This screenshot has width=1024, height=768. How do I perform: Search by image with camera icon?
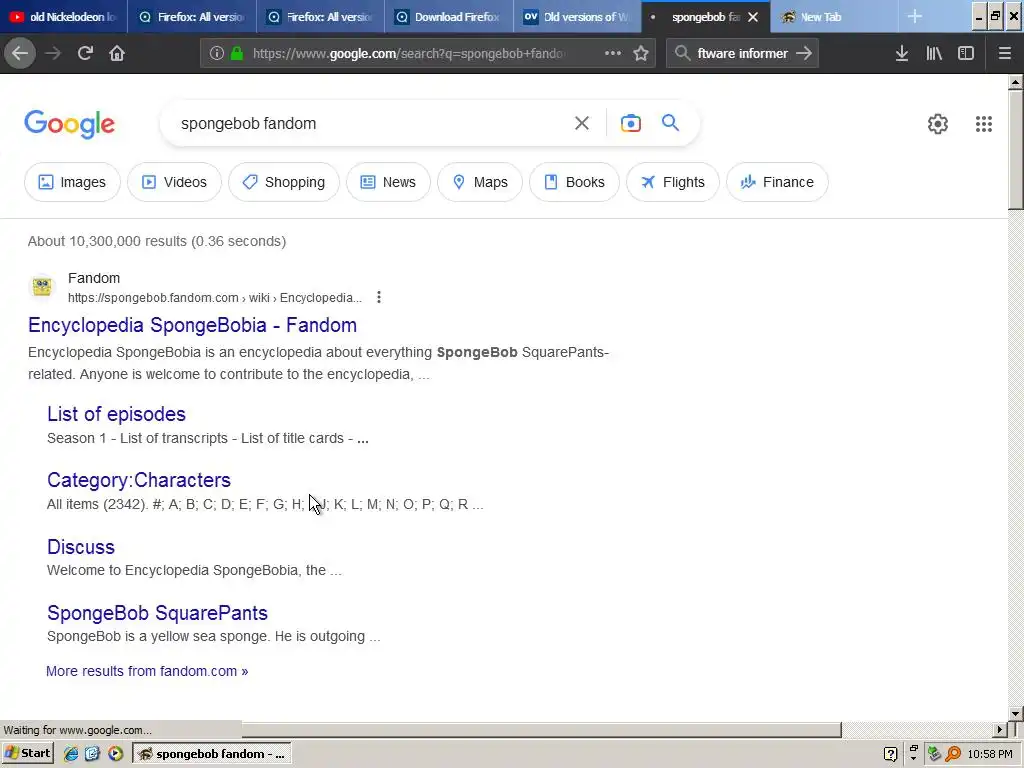(630, 123)
